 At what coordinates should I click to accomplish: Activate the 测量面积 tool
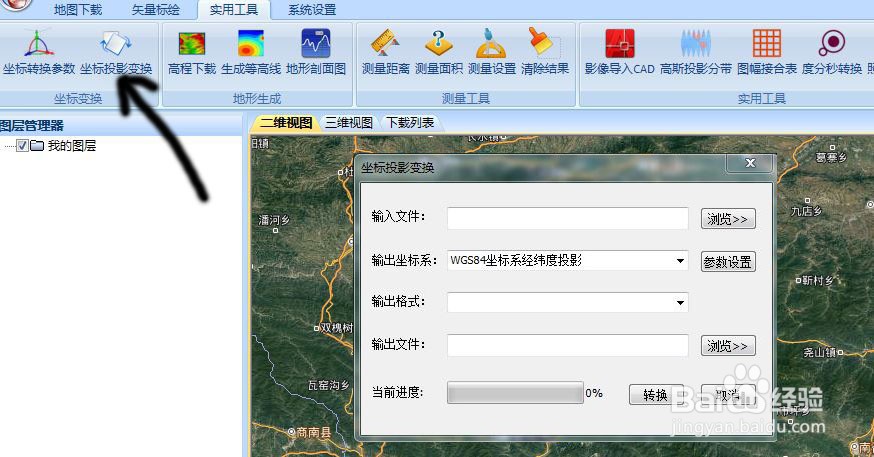pos(439,53)
